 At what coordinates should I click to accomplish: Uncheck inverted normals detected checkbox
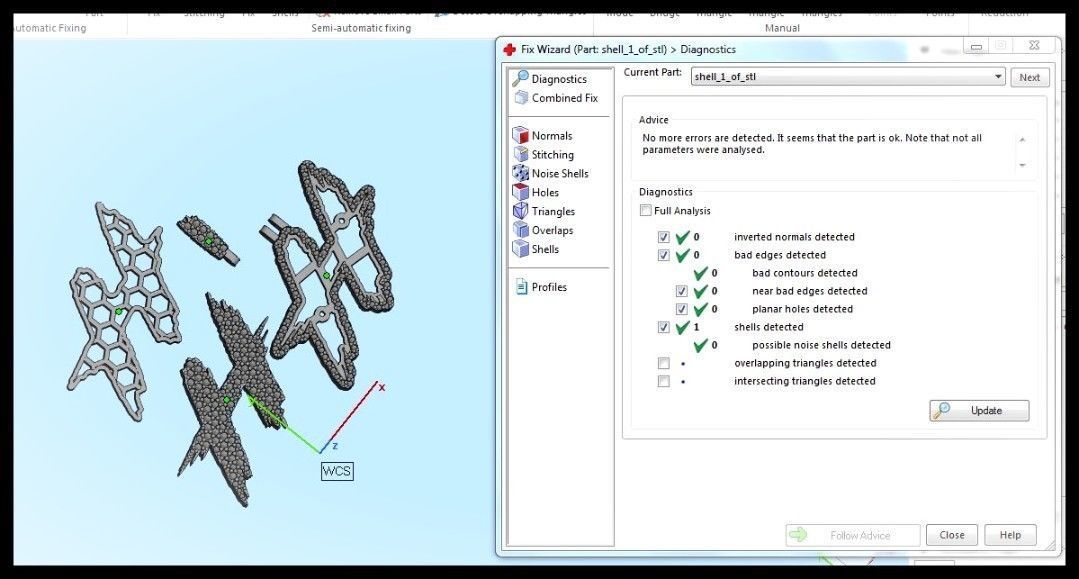pyautogui.click(x=663, y=237)
